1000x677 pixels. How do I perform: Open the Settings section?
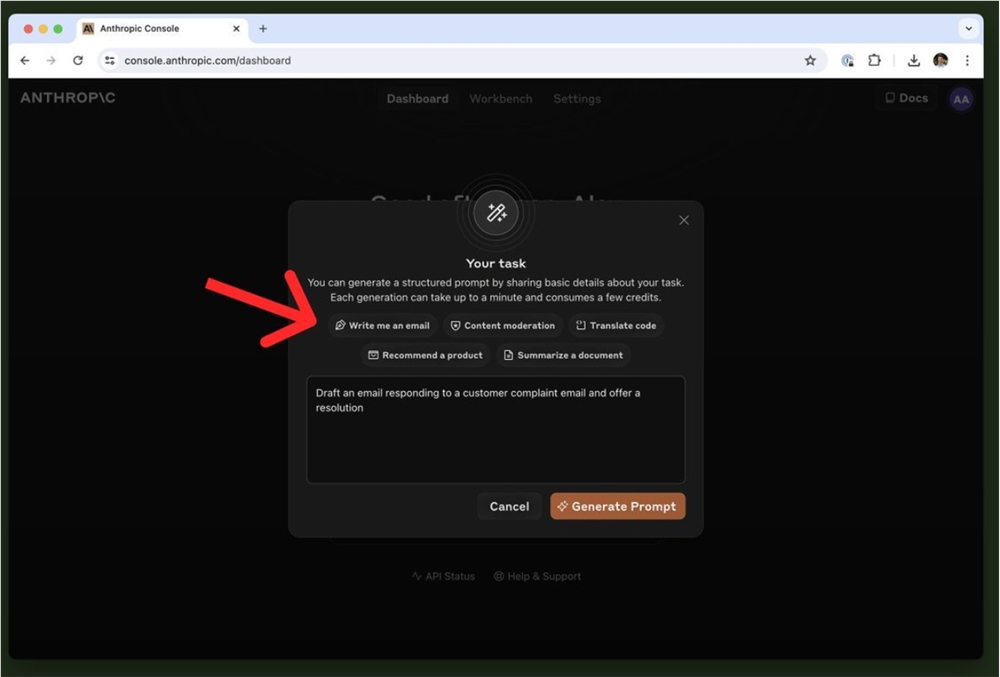[577, 98]
